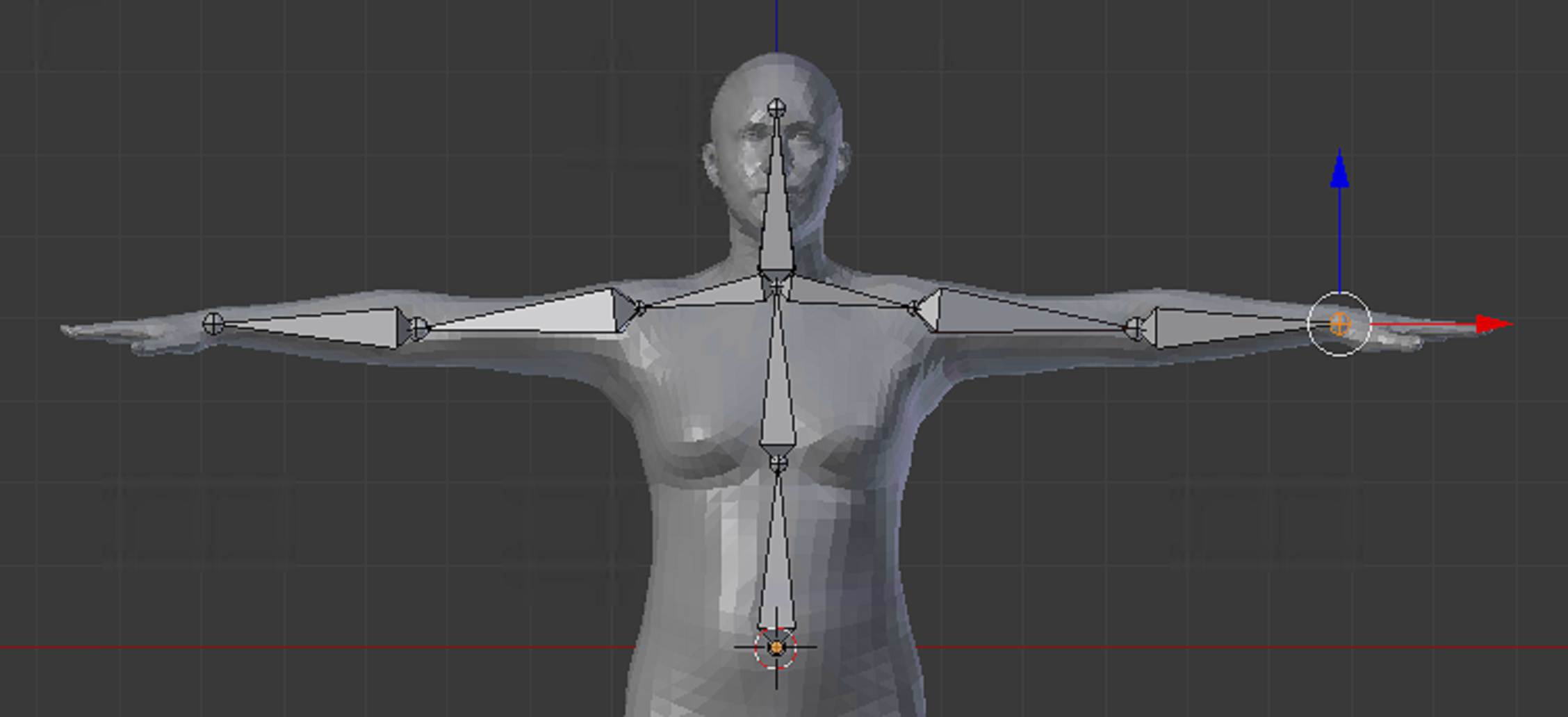Select the wrist joint on the arm without the gizmo
This screenshot has height=717, width=1568.
click(x=213, y=323)
